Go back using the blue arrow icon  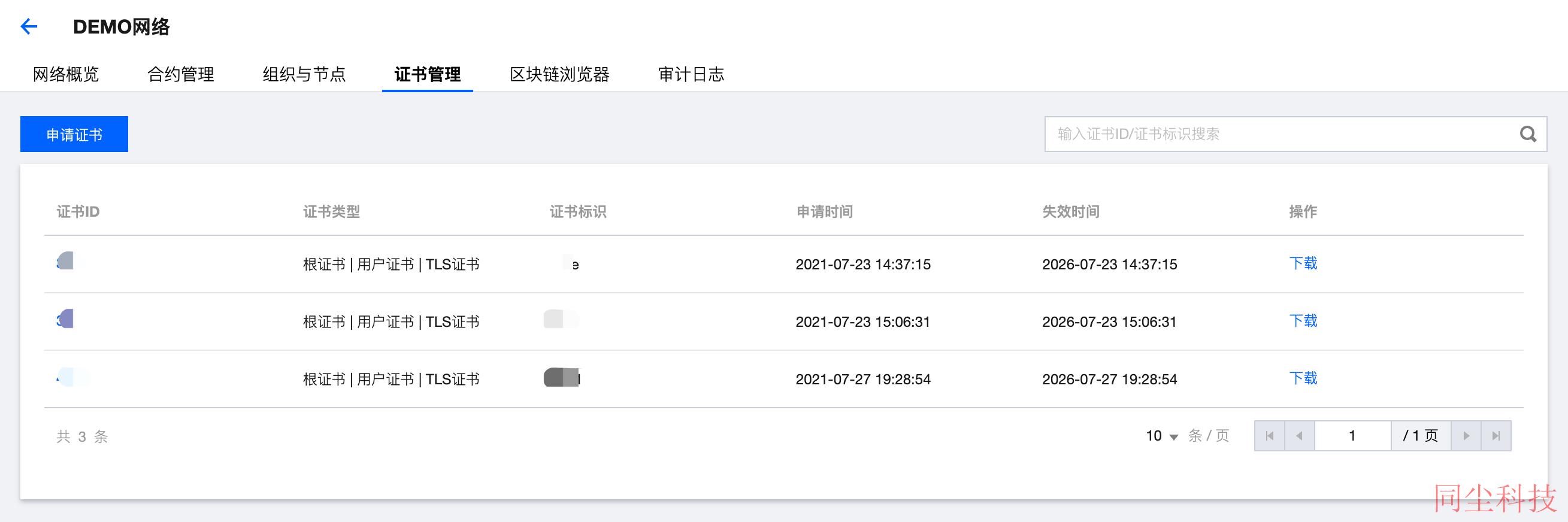[x=29, y=26]
